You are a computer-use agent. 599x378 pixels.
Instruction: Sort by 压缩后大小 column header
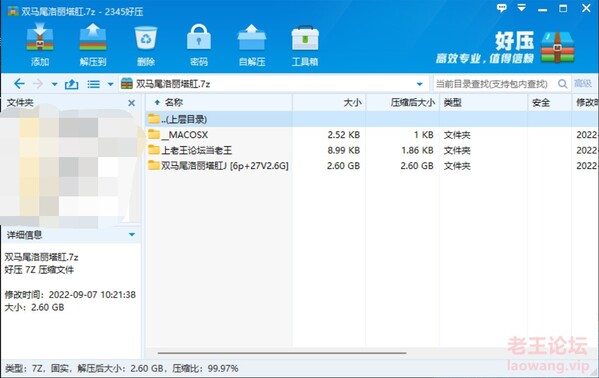point(403,102)
